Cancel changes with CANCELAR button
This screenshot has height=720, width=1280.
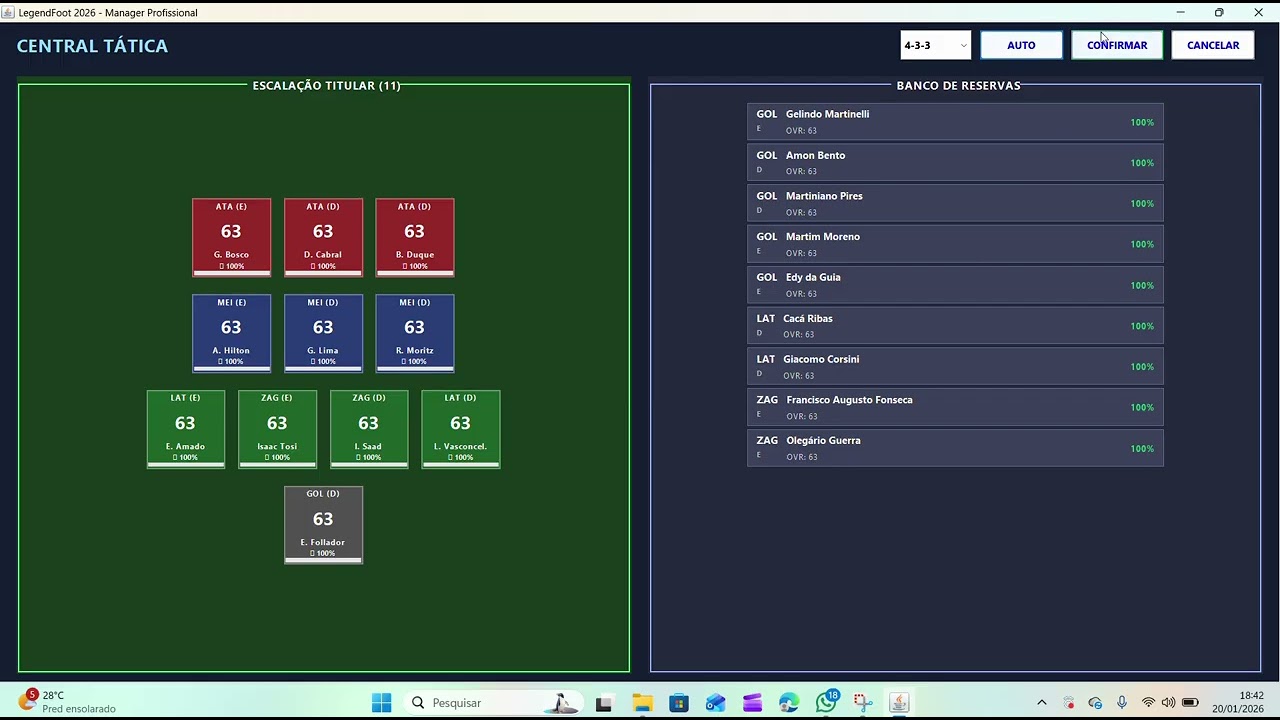pos(1213,45)
